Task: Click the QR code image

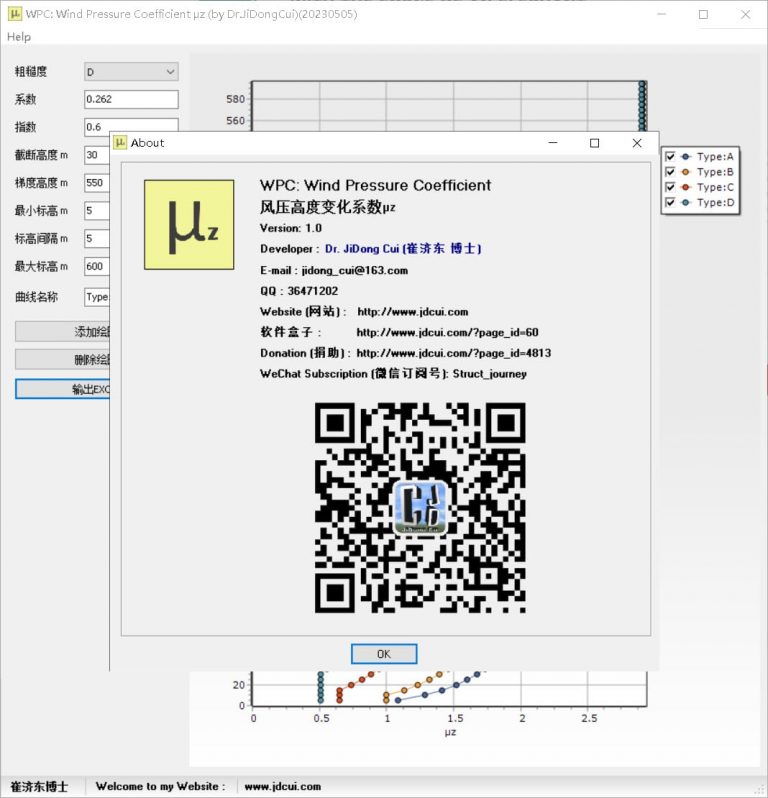Action: click(x=419, y=507)
